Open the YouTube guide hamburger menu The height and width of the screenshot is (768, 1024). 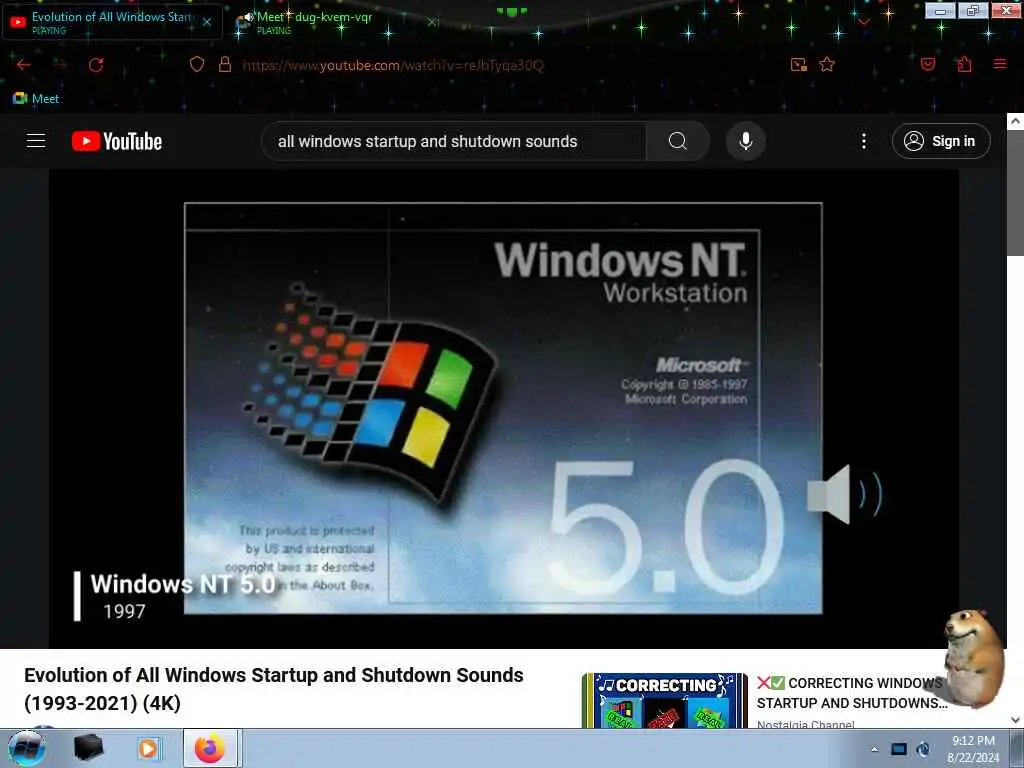pyautogui.click(x=36, y=141)
